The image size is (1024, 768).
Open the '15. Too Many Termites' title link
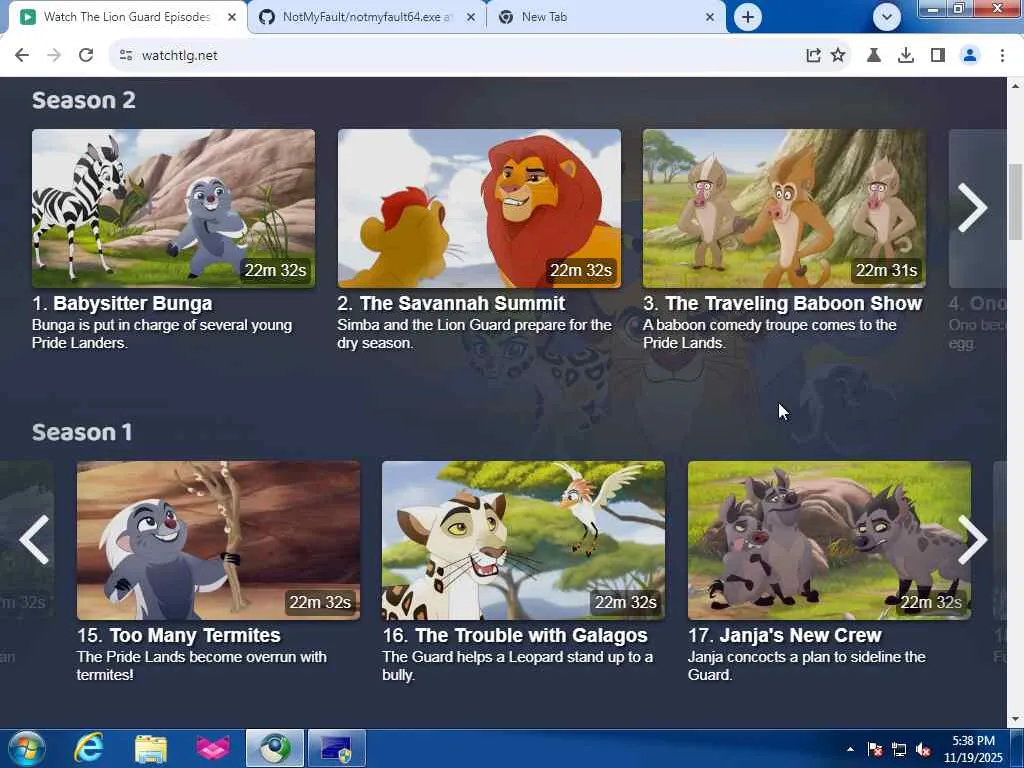pos(179,635)
